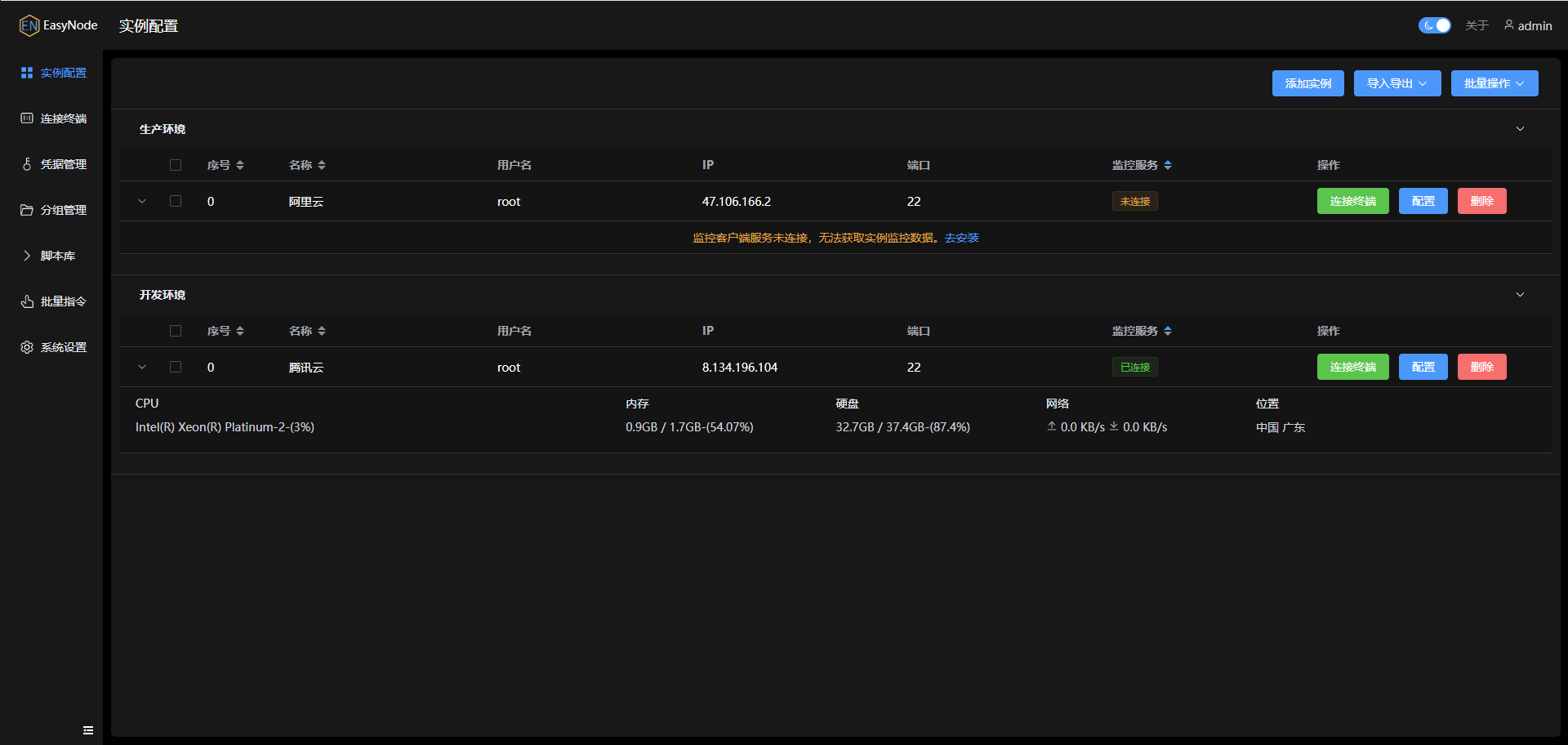The image size is (1568, 745).
Task: Click the 脚本库 script library icon
Action: click(x=27, y=256)
